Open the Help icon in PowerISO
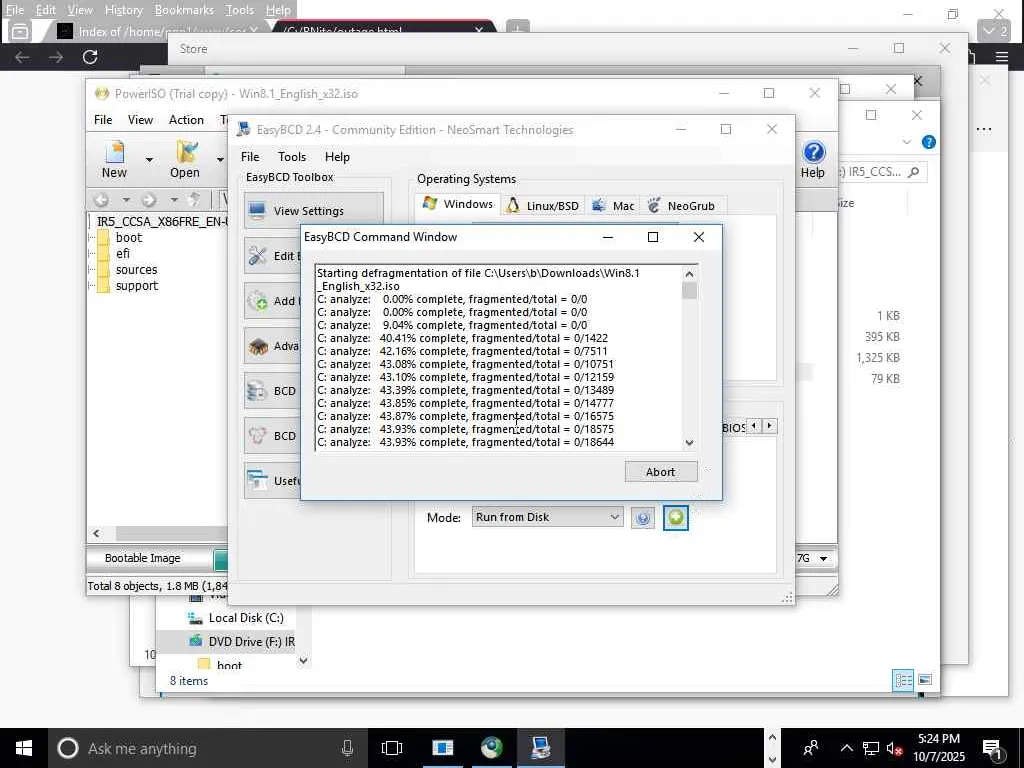This screenshot has height=768, width=1024. point(813,160)
